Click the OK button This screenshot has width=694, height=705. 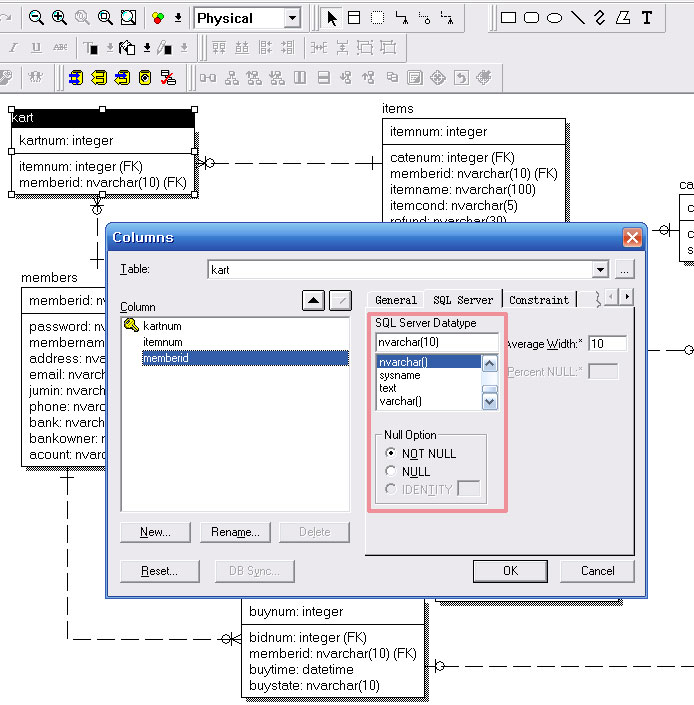tap(510, 571)
